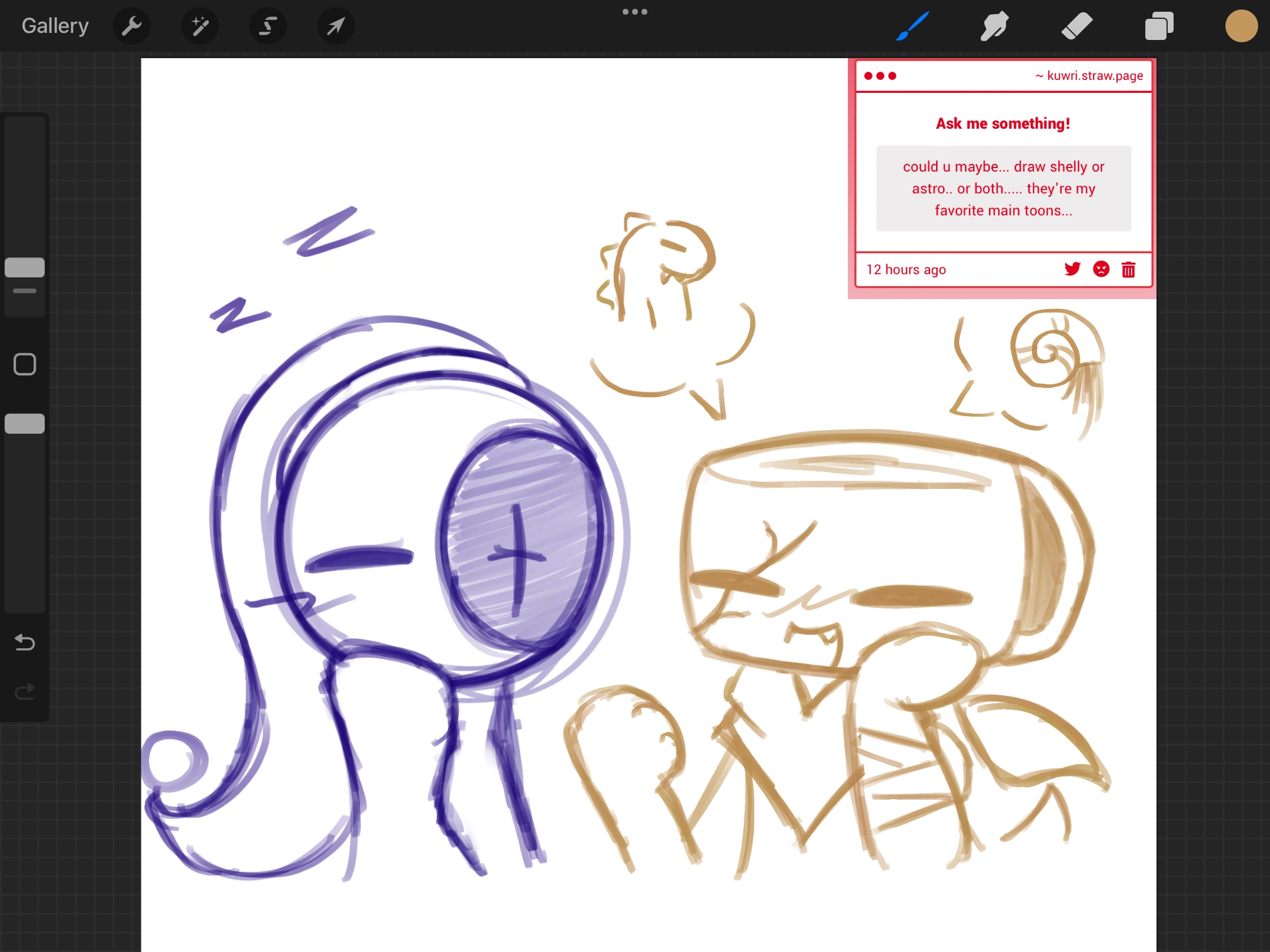
Task: Open the Layers panel
Action: click(1158, 25)
